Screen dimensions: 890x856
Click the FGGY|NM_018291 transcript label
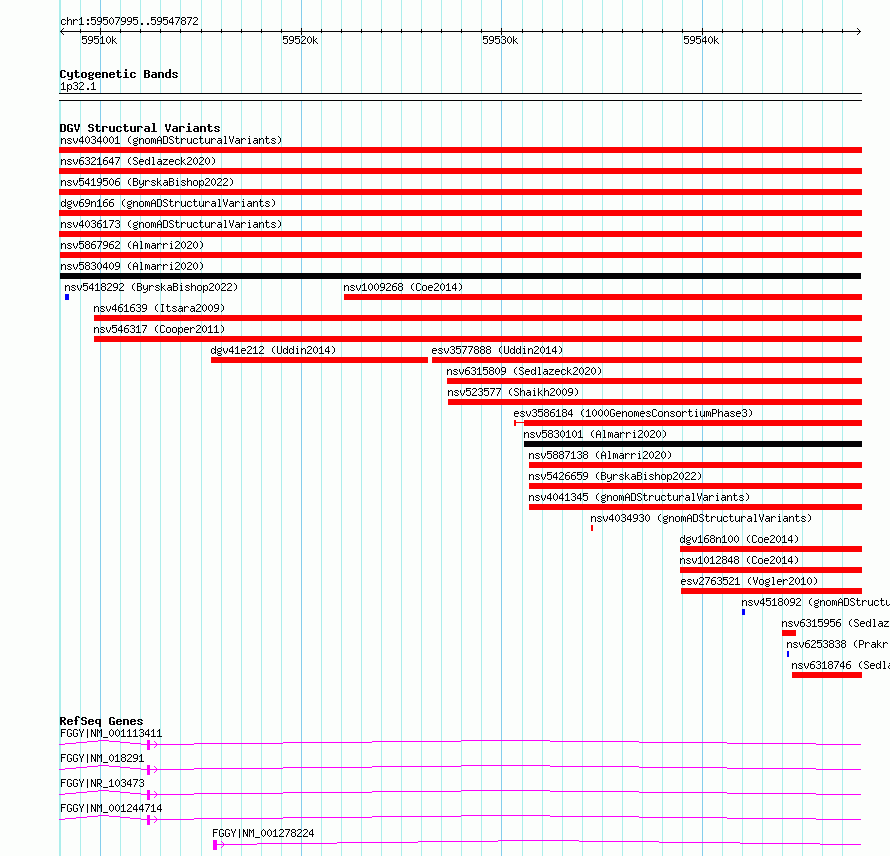(x=102, y=758)
